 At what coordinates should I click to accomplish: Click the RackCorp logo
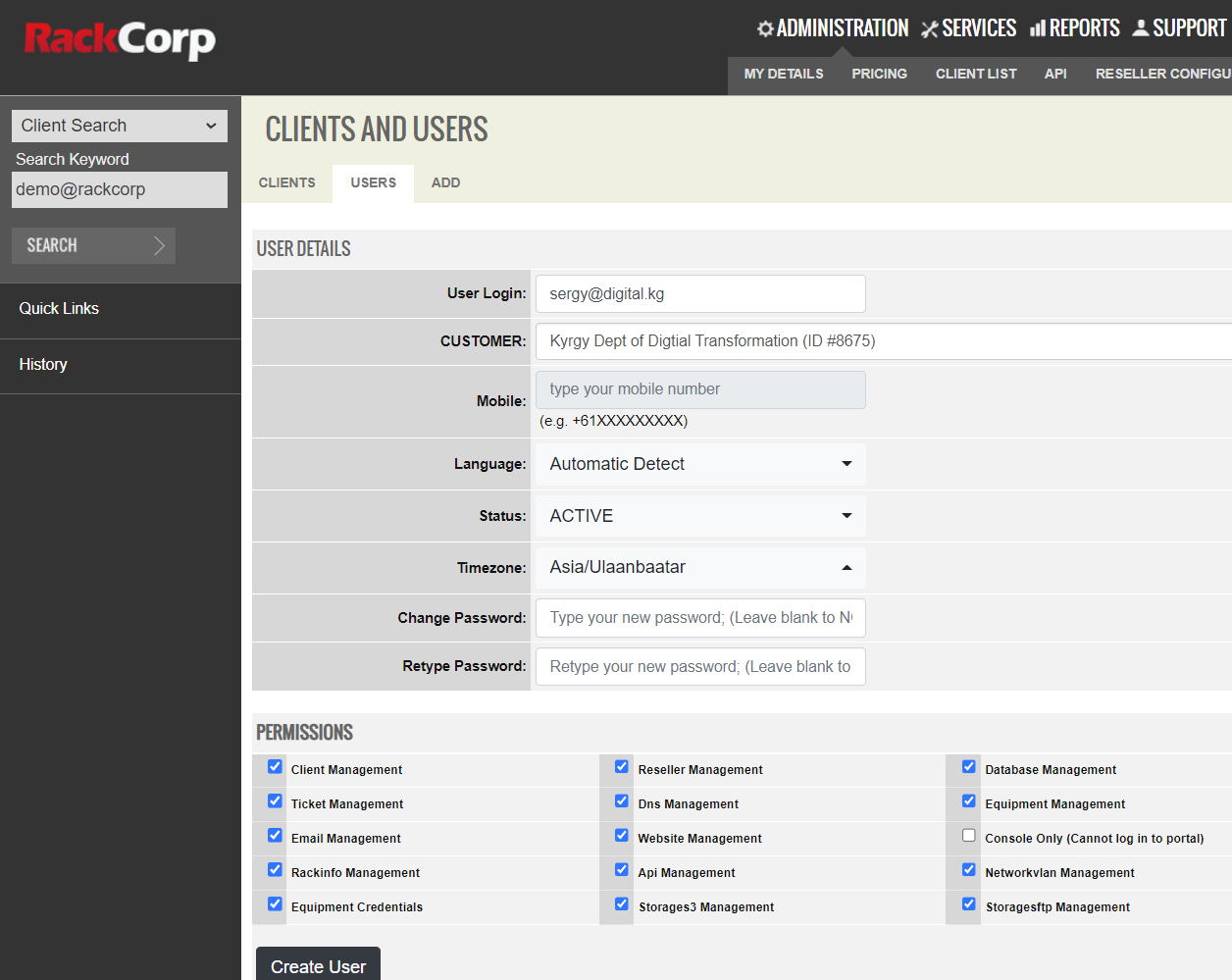point(120,39)
